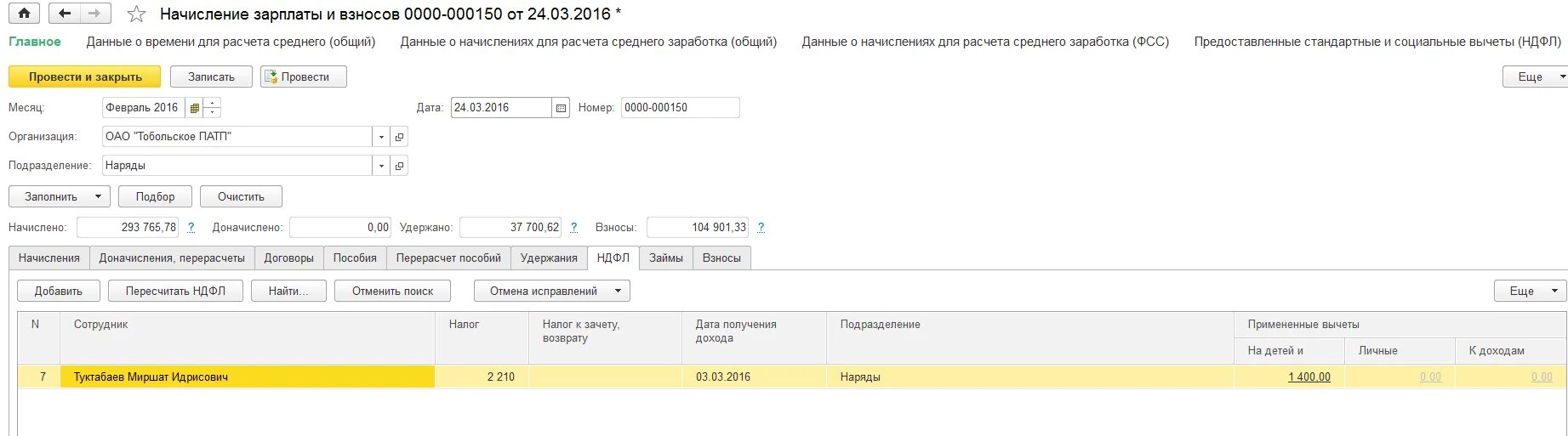Open the Заполнить dropdown button

pyautogui.click(x=59, y=196)
